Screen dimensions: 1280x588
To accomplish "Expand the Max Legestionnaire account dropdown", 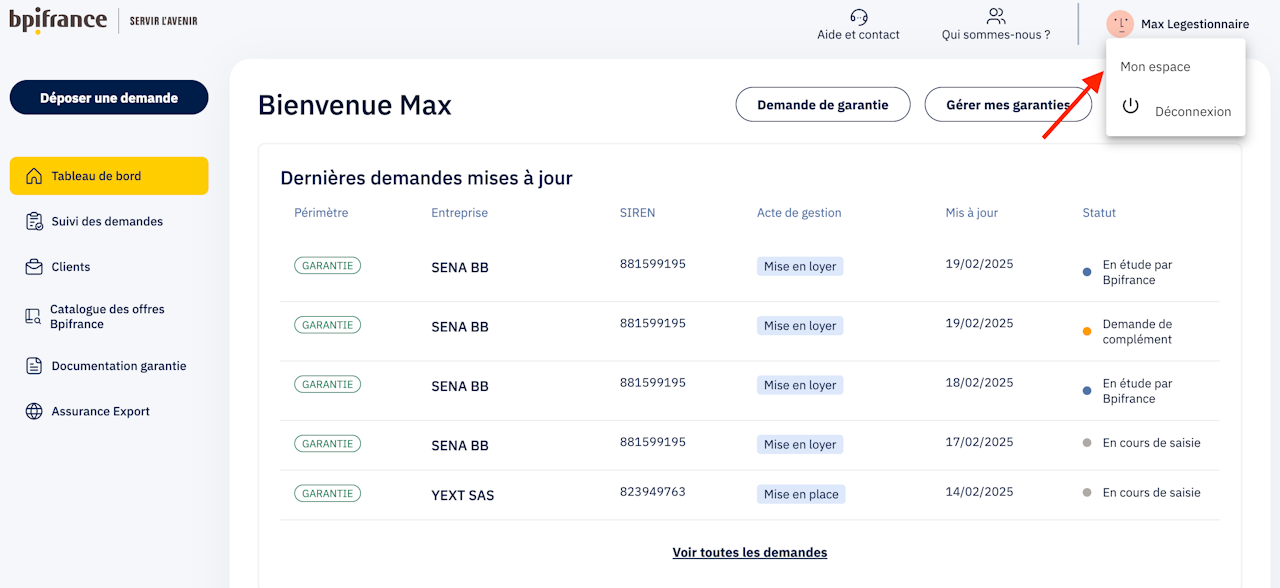I will 1194,24.
